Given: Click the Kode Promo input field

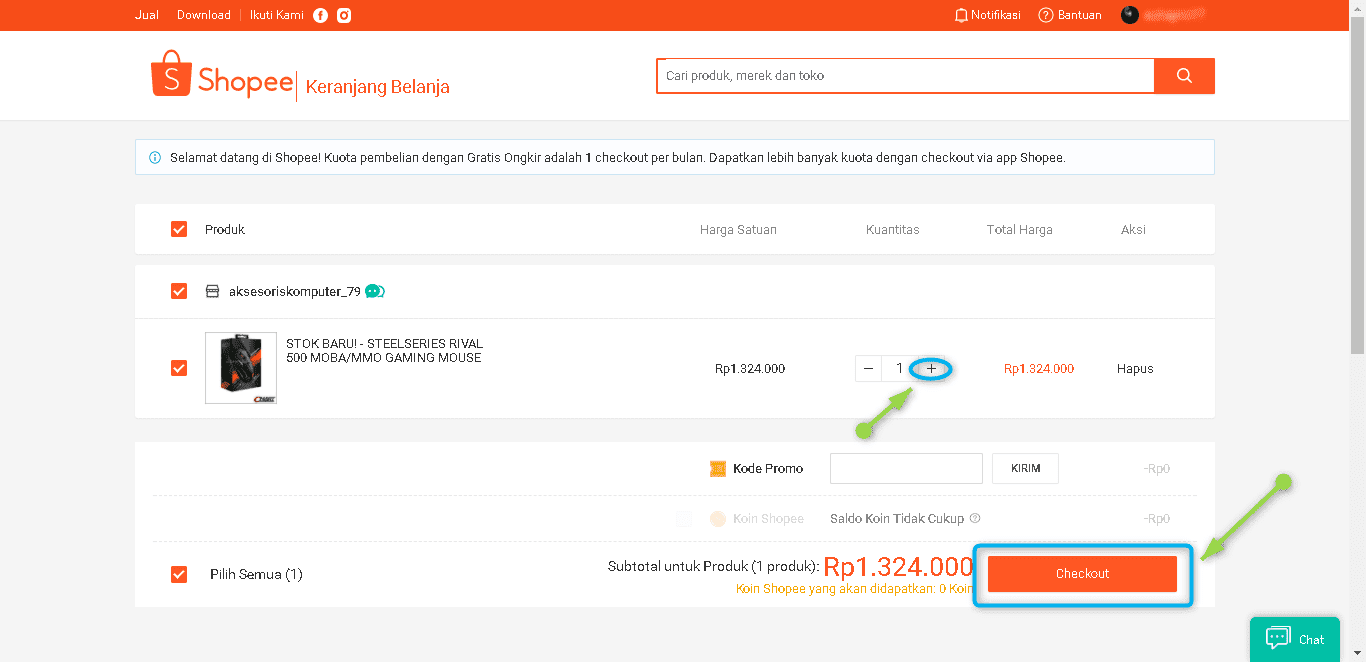Looking at the screenshot, I should click(x=905, y=468).
